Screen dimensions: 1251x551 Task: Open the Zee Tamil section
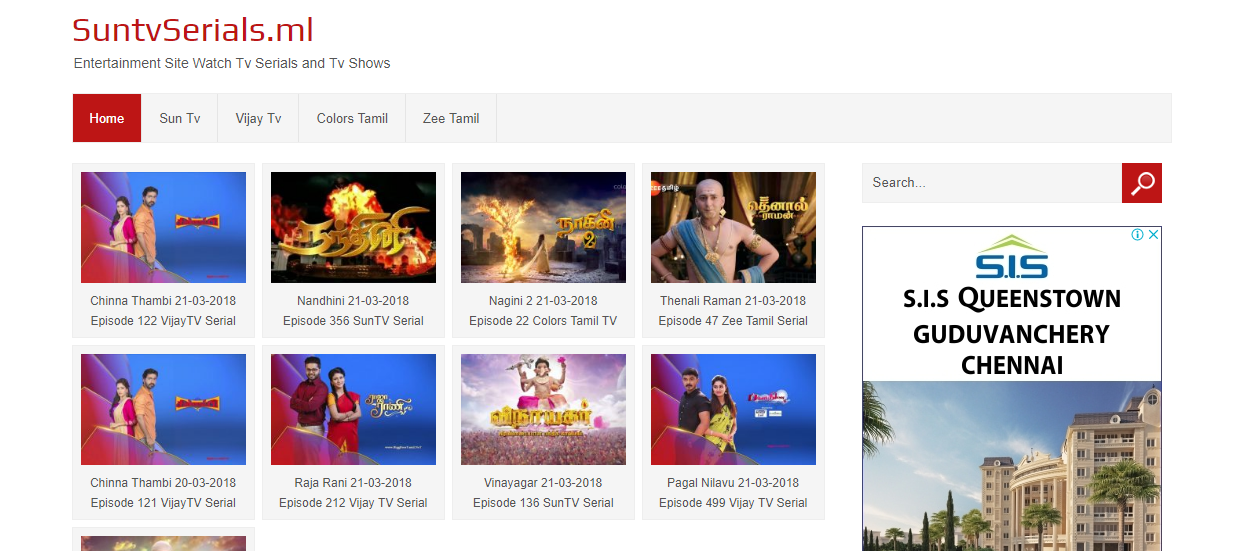point(451,118)
